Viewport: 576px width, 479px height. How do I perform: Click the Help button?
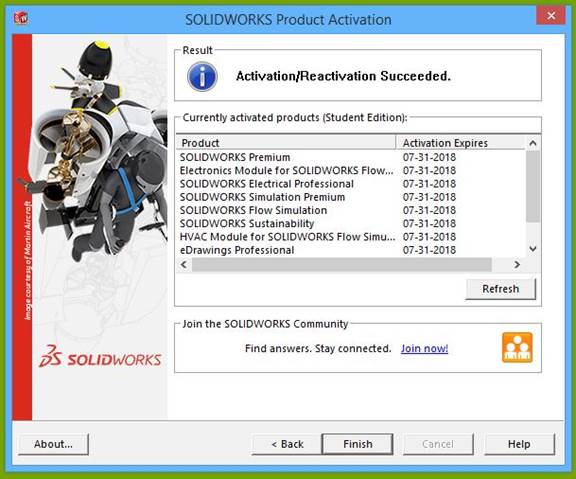point(519,444)
